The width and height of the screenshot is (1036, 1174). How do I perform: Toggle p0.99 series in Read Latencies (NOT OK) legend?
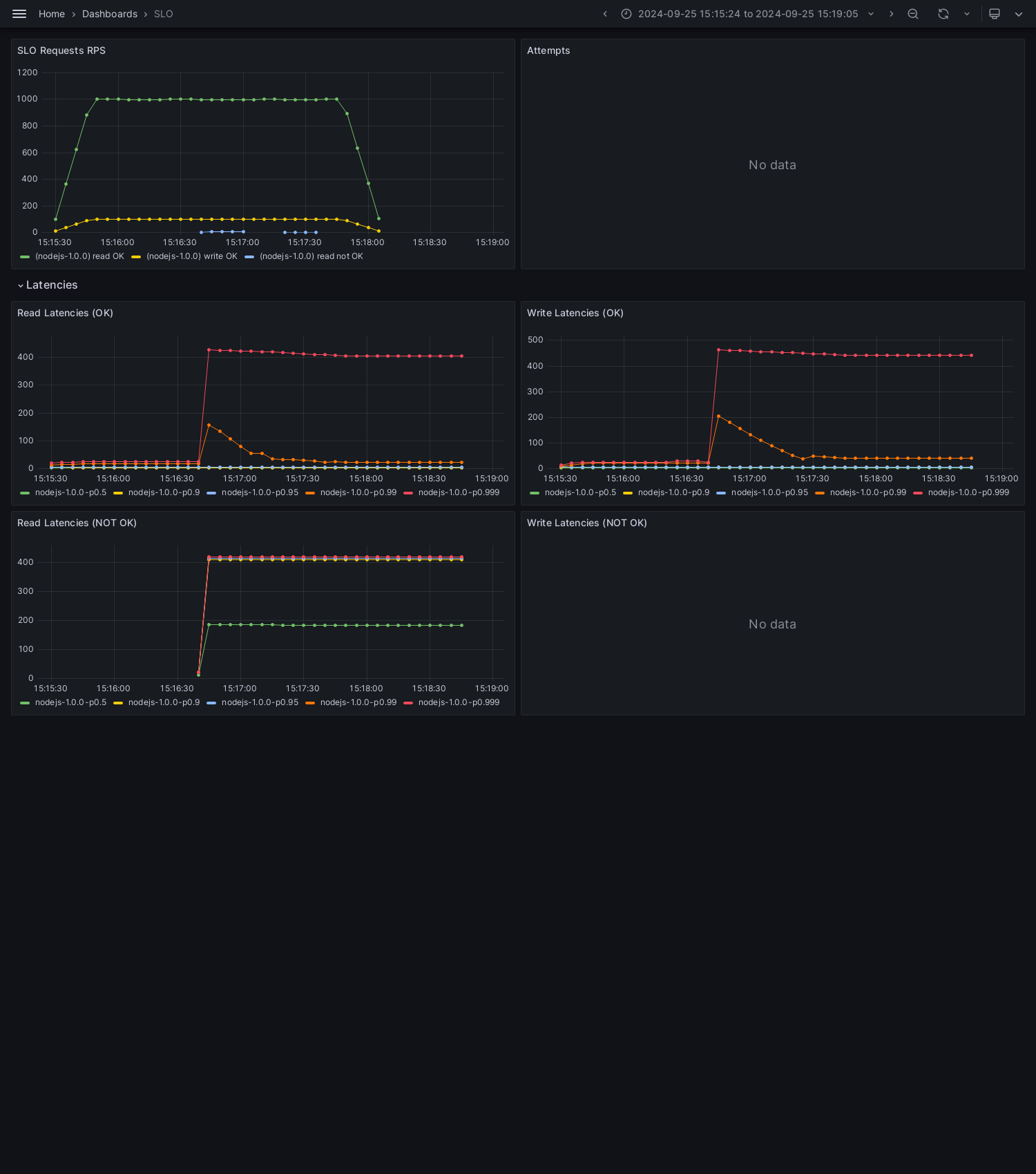click(358, 702)
